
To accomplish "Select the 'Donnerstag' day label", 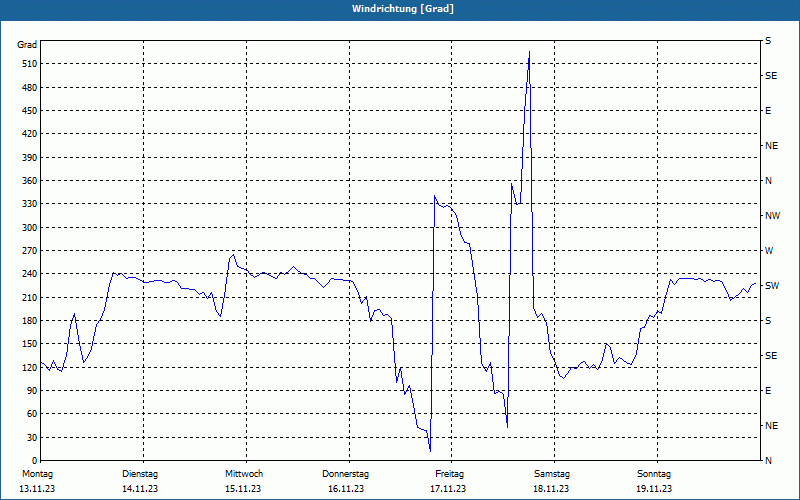I will pyautogui.click(x=345, y=474).
